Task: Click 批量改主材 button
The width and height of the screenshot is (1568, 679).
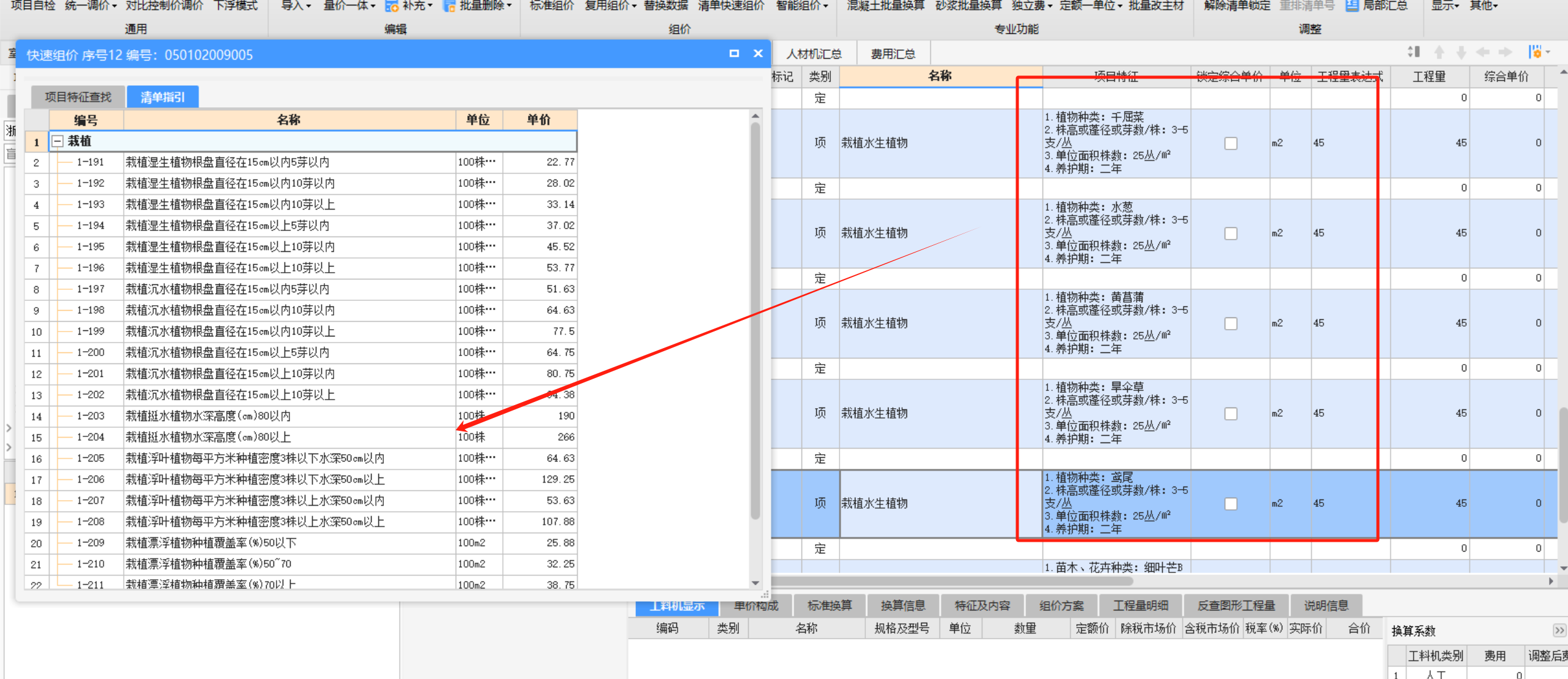Action: tap(1157, 6)
